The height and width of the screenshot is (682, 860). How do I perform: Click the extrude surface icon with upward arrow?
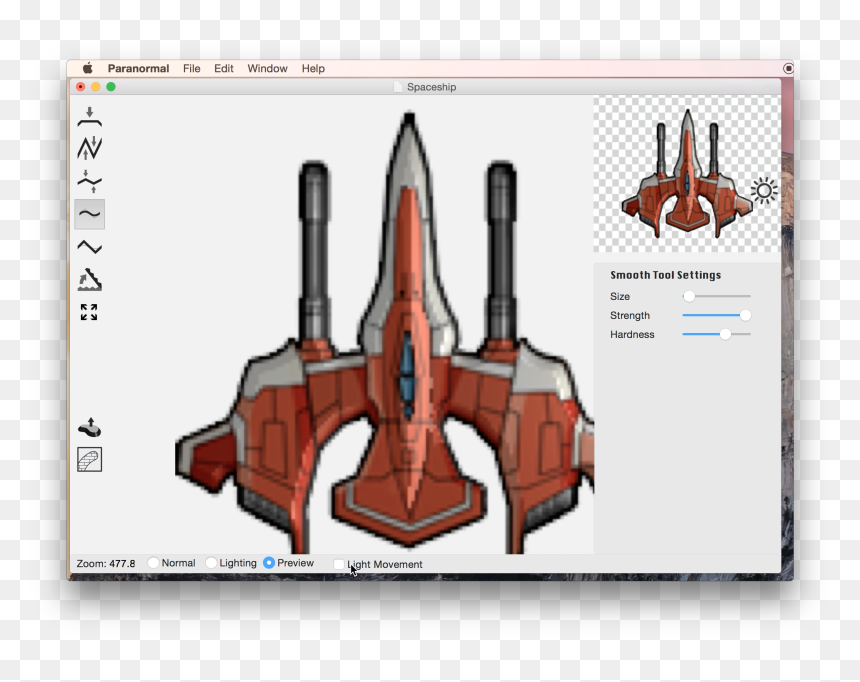point(89,427)
